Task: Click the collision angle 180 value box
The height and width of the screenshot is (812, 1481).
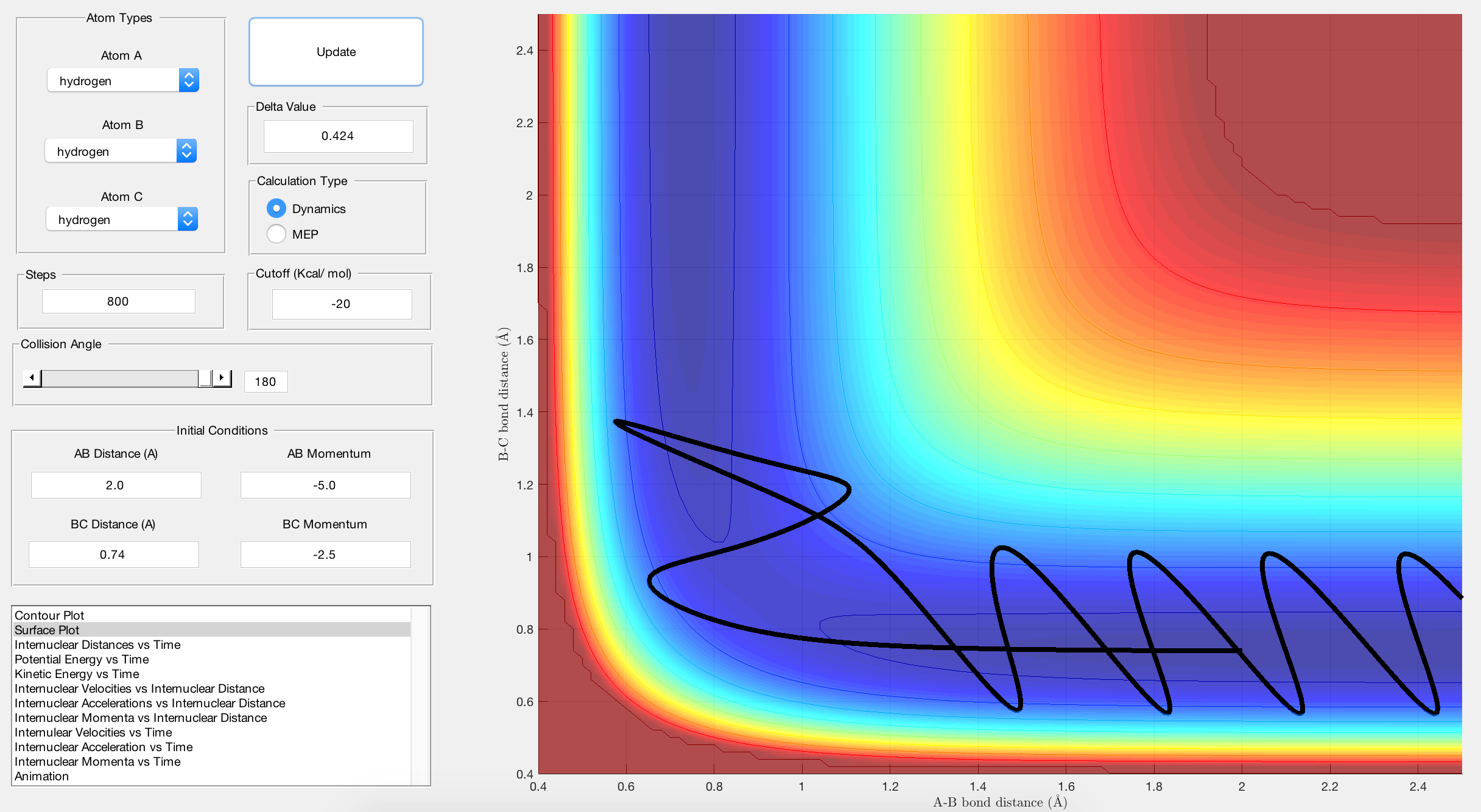Action: tap(266, 382)
